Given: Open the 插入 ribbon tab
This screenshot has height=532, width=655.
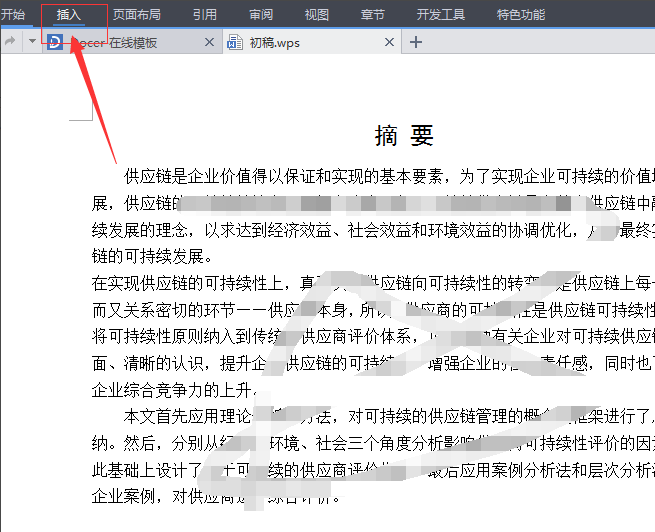Looking at the screenshot, I should click(69, 15).
